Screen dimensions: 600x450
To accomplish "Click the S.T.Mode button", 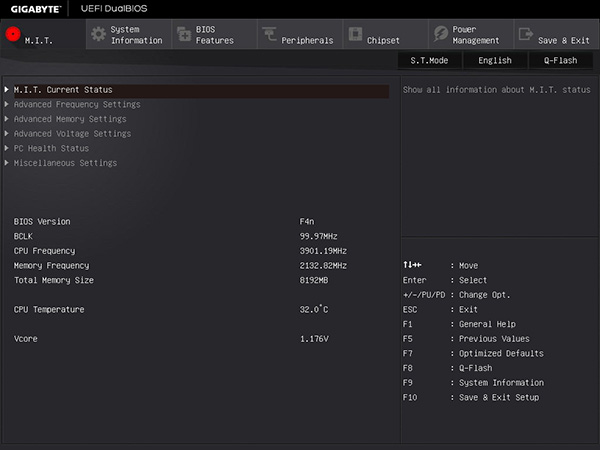I will tap(429, 60).
